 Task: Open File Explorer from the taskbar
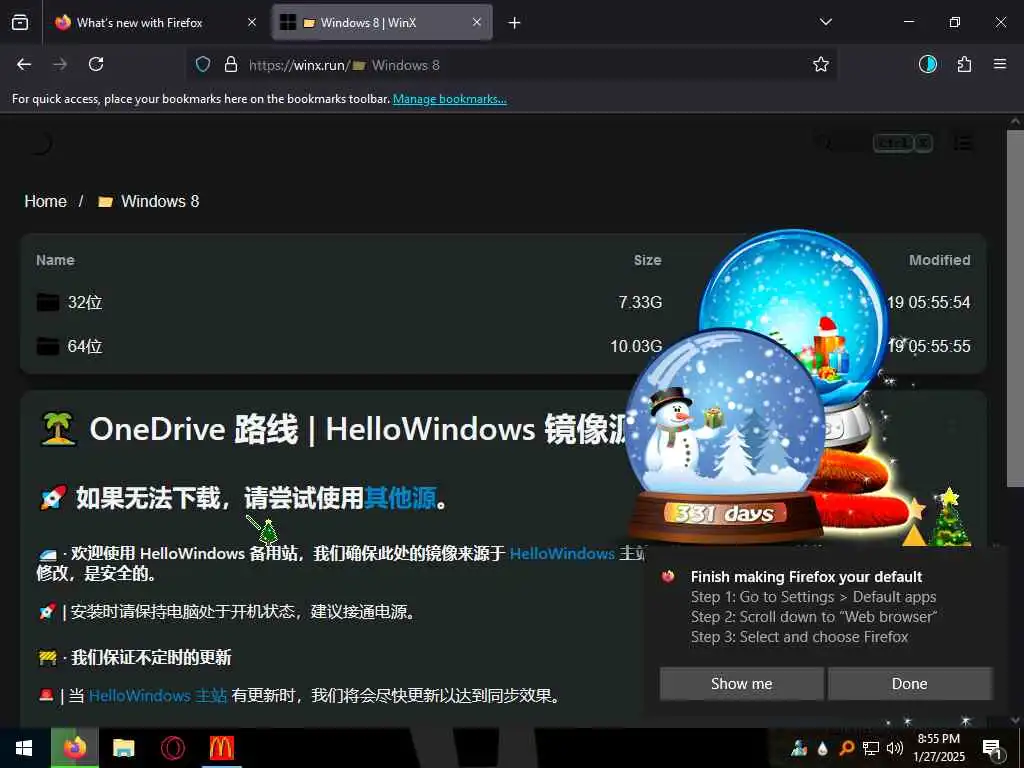[123, 748]
